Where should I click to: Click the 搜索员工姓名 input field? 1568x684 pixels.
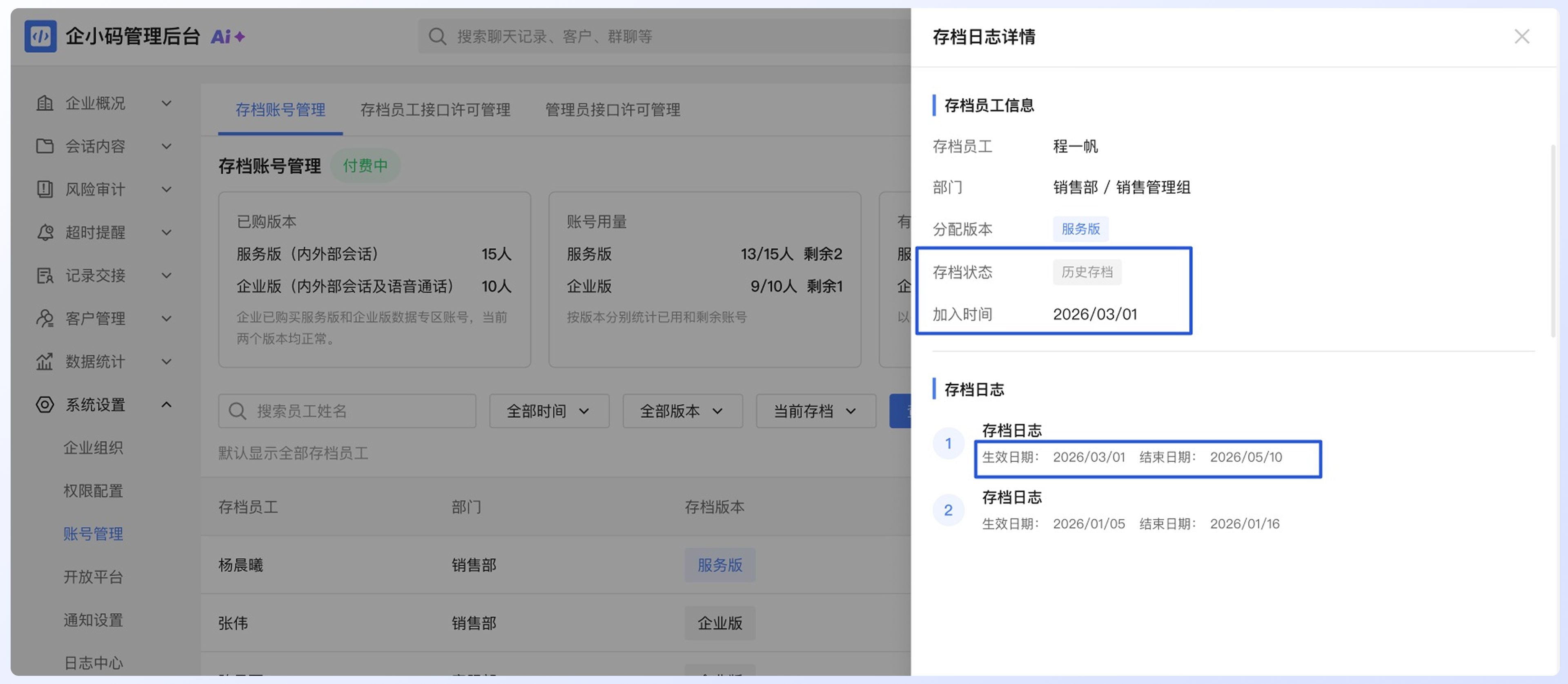(x=347, y=411)
